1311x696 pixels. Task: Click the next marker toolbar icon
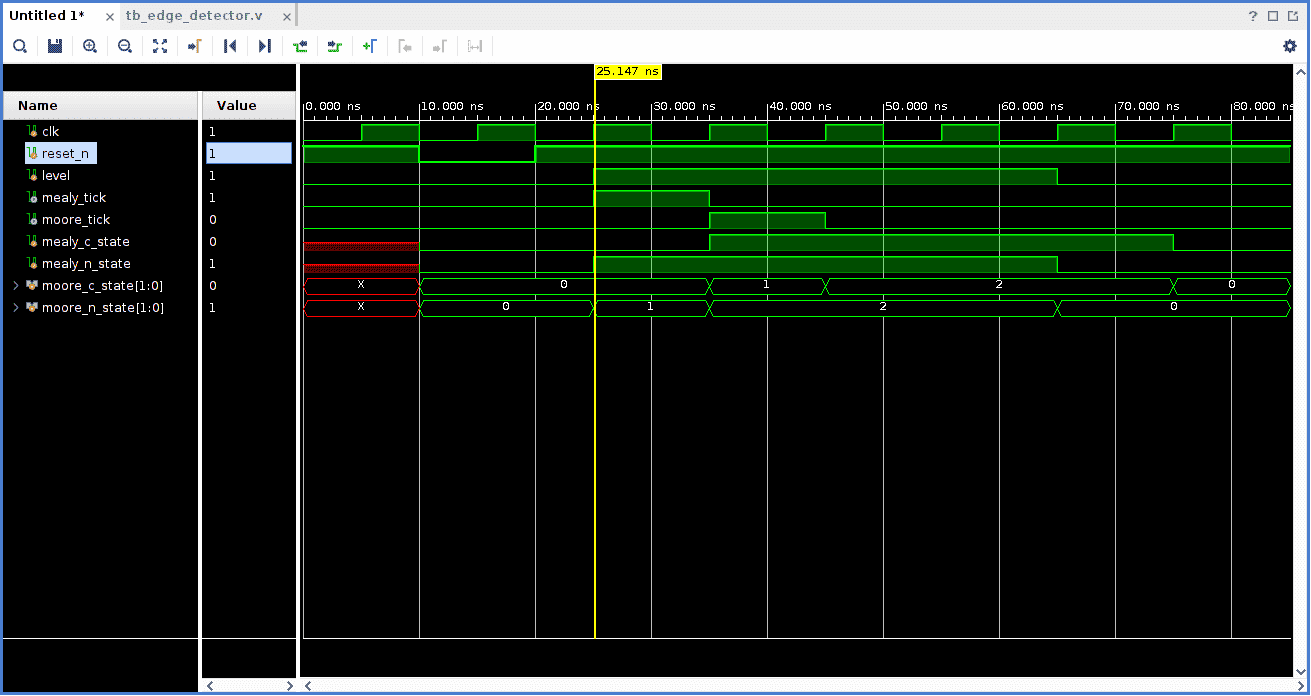(x=440, y=46)
